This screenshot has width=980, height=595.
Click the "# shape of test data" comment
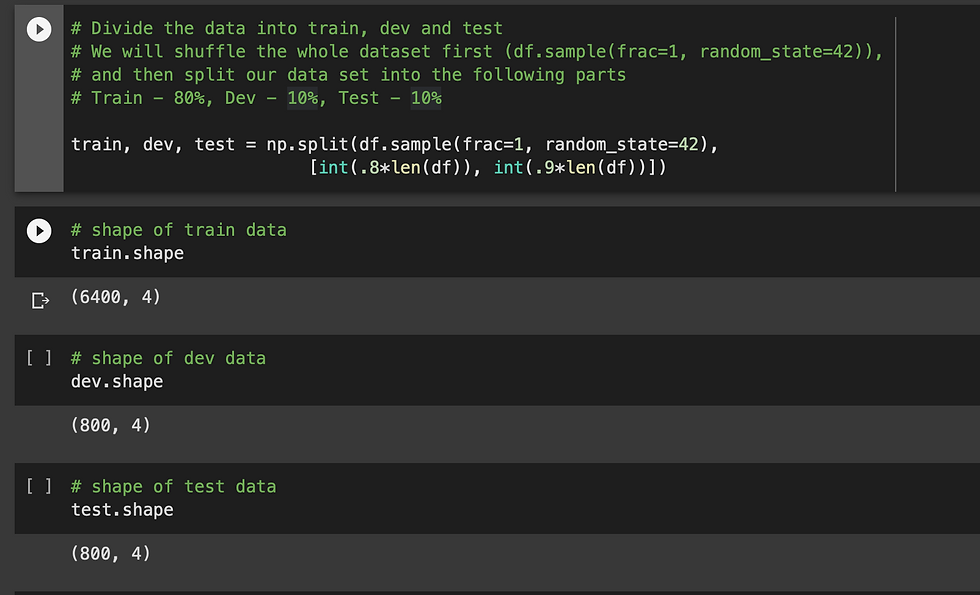(173, 487)
